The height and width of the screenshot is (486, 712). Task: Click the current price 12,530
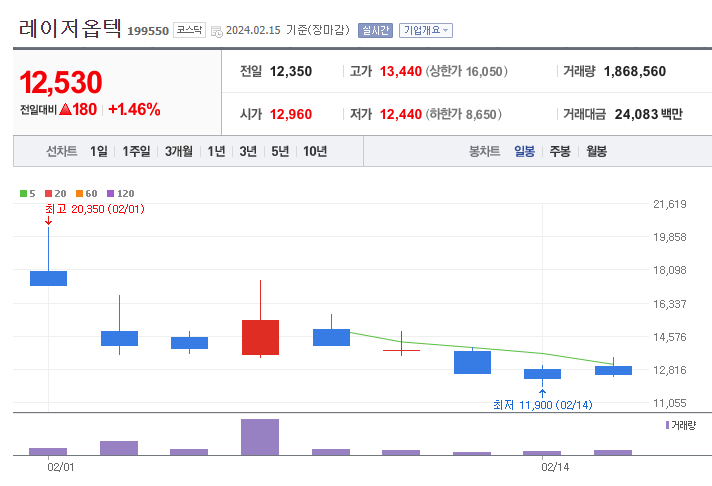pos(61,83)
